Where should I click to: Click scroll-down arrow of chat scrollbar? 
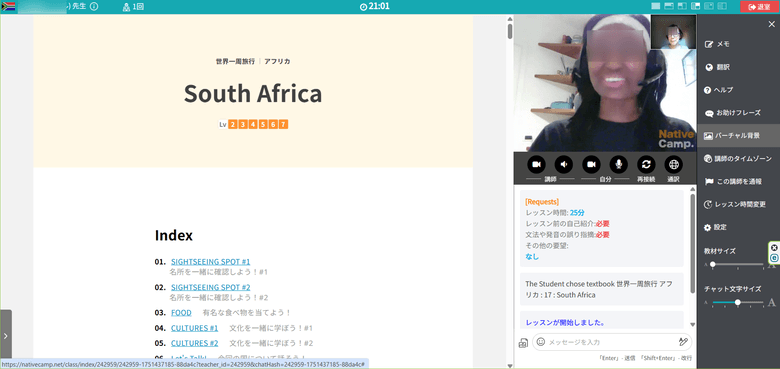692,325
